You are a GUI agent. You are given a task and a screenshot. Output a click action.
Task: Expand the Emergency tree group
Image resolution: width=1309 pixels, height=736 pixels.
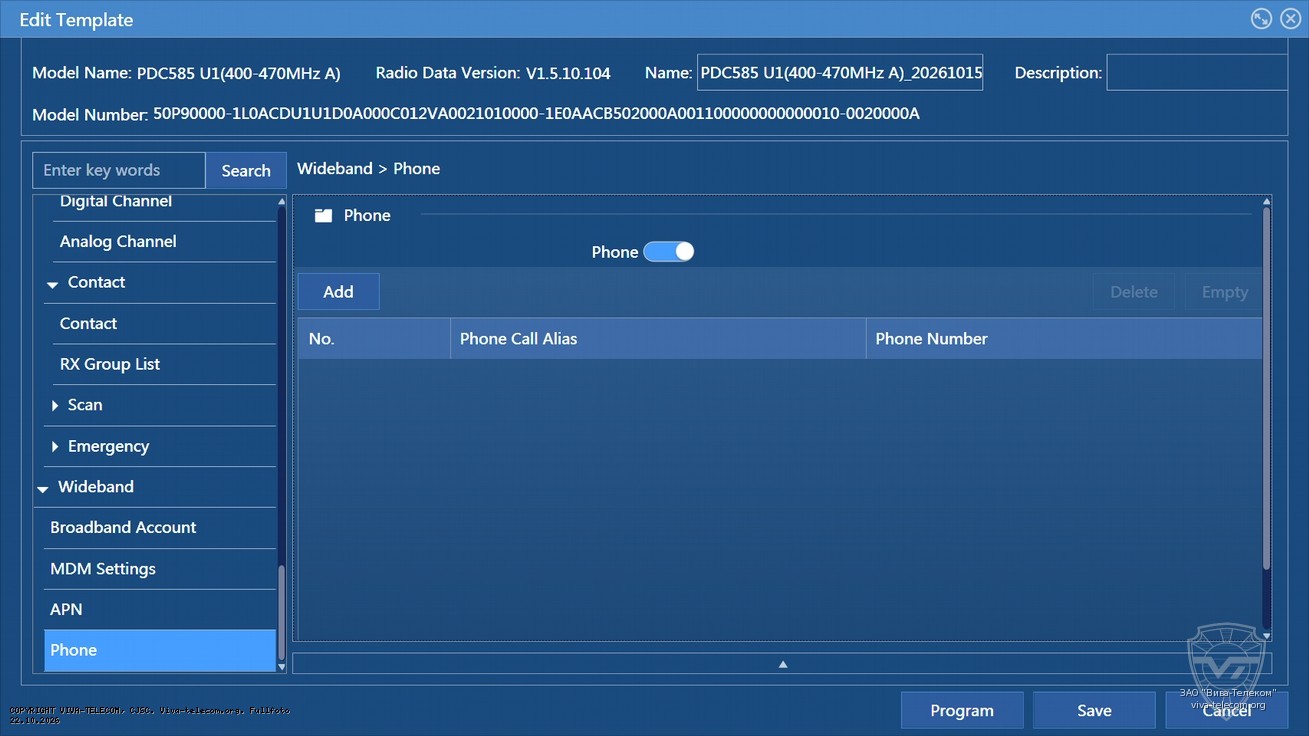[x=55, y=446]
